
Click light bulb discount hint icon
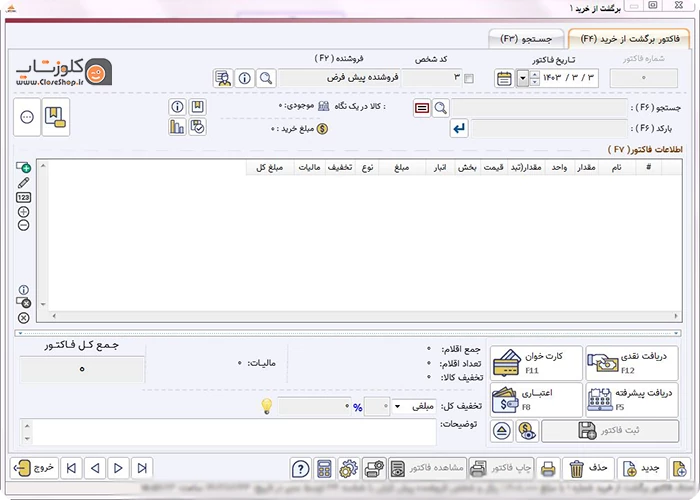tap(267, 406)
